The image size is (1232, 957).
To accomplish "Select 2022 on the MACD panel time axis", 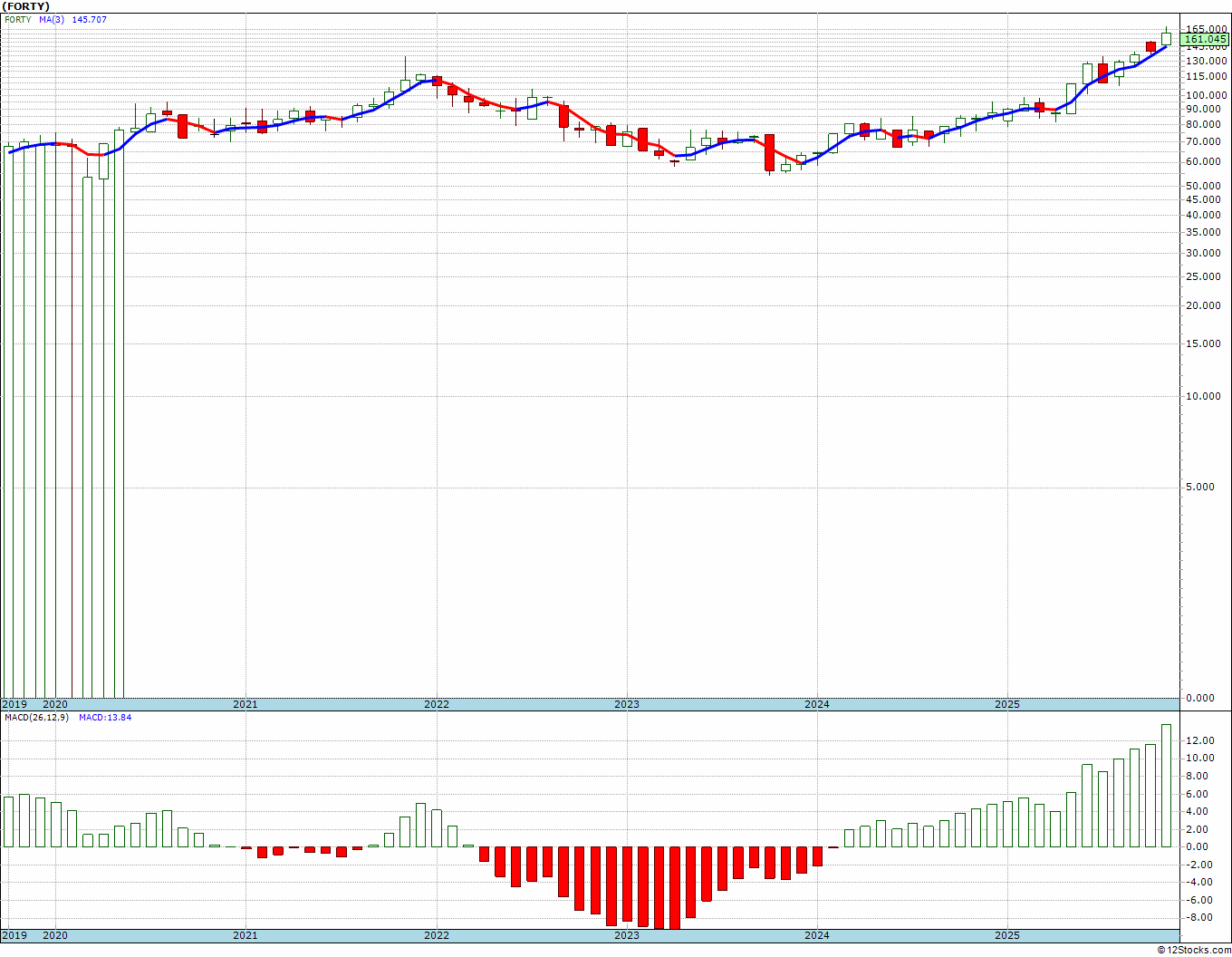I will pos(437,935).
